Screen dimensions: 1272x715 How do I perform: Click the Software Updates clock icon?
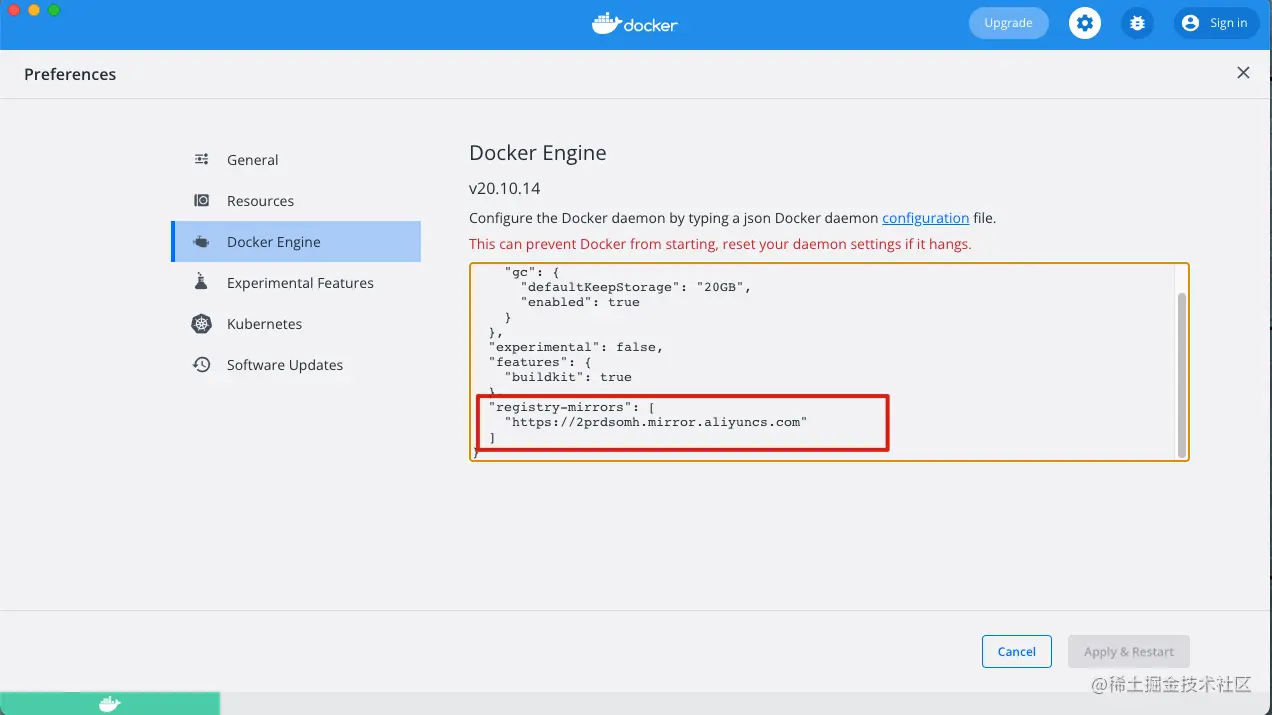click(202, 365)
